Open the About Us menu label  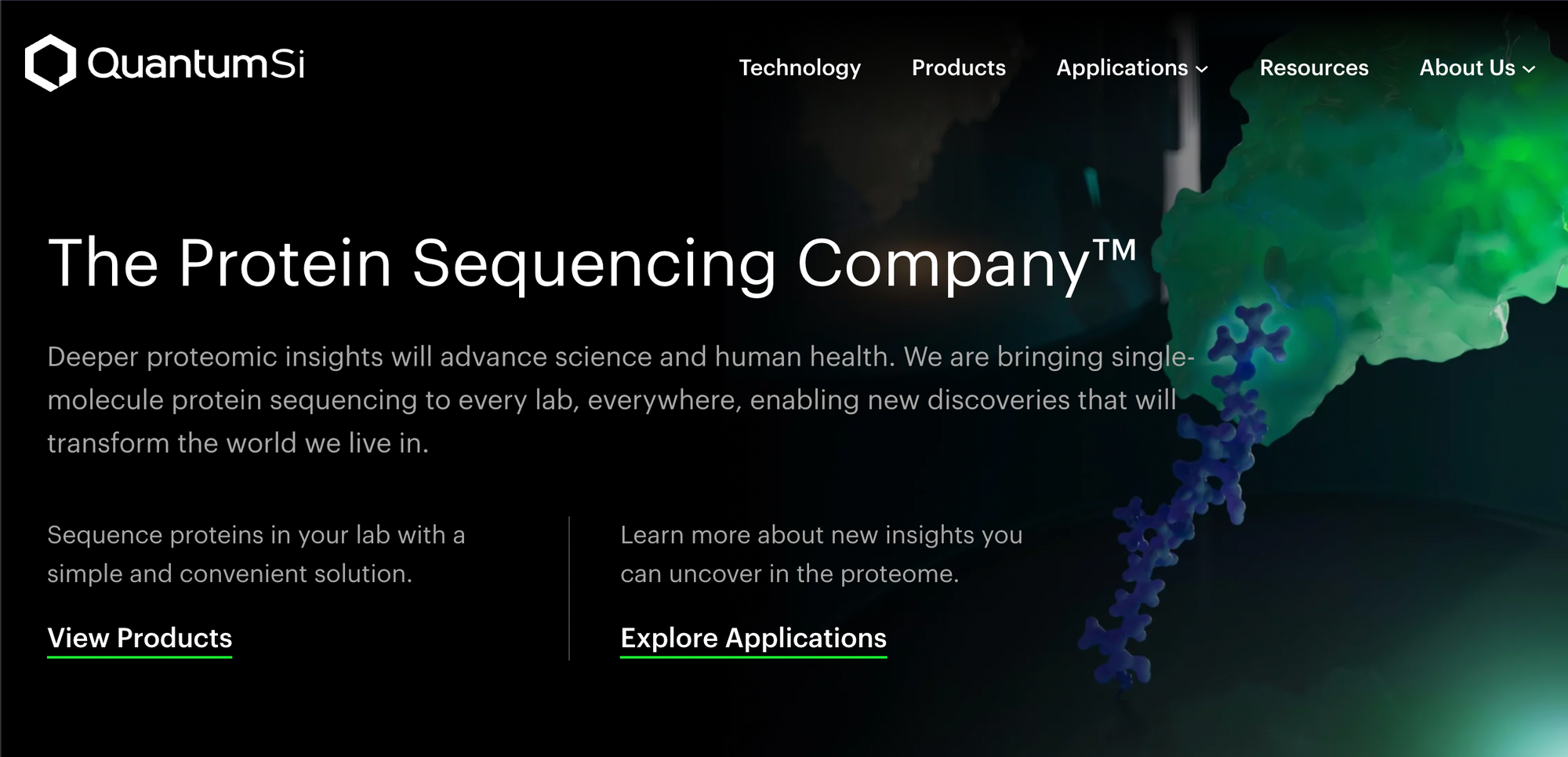tap(1467, 68)
